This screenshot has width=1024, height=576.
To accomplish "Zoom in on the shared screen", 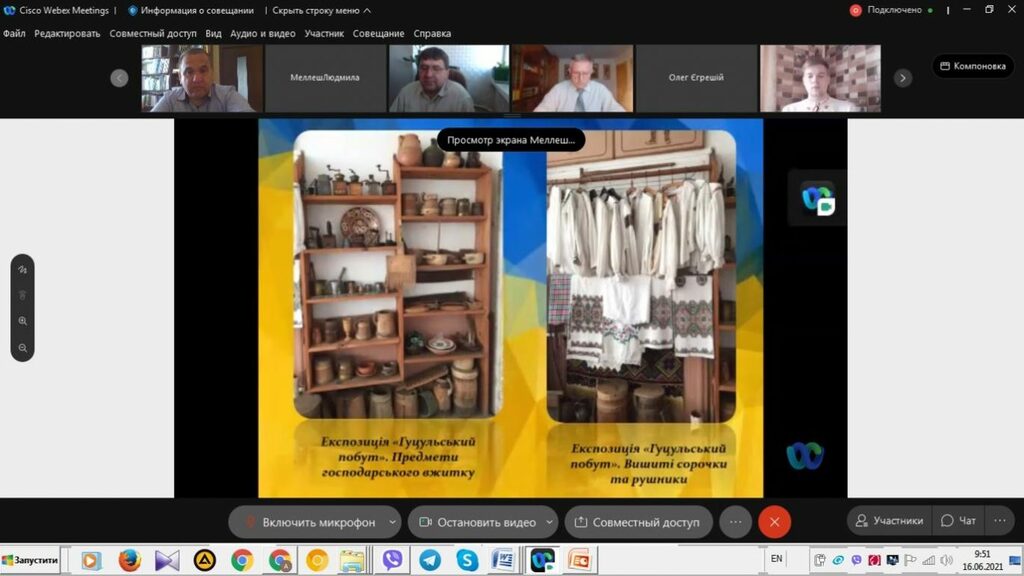I will (22, 322).
